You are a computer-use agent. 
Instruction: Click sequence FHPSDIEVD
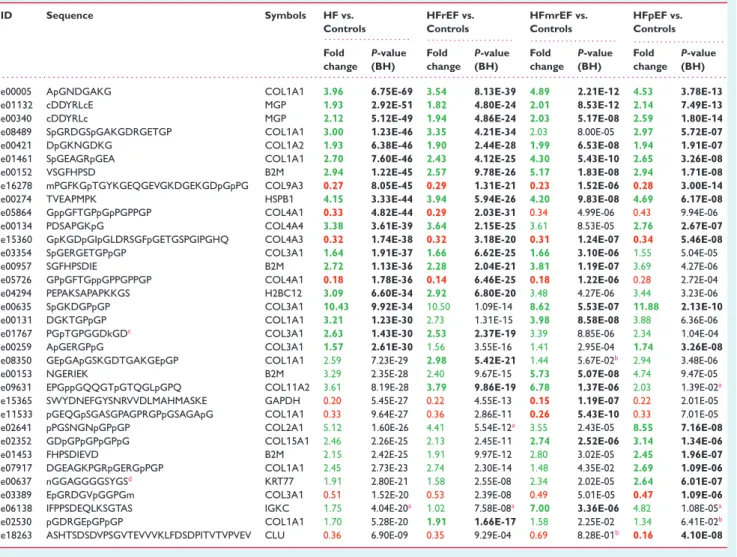click(x=72, y=455)
